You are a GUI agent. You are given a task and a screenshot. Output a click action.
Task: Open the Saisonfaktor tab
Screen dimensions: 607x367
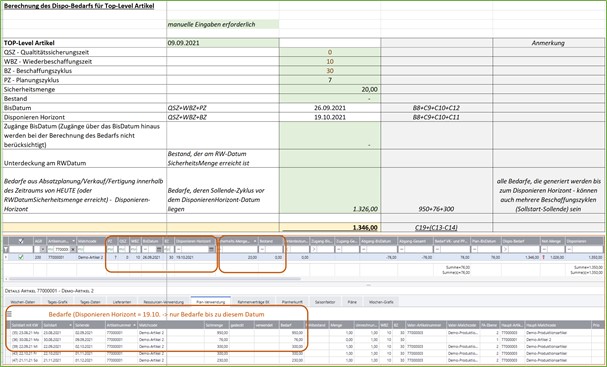pyautogui.click(x=325, y=302)
